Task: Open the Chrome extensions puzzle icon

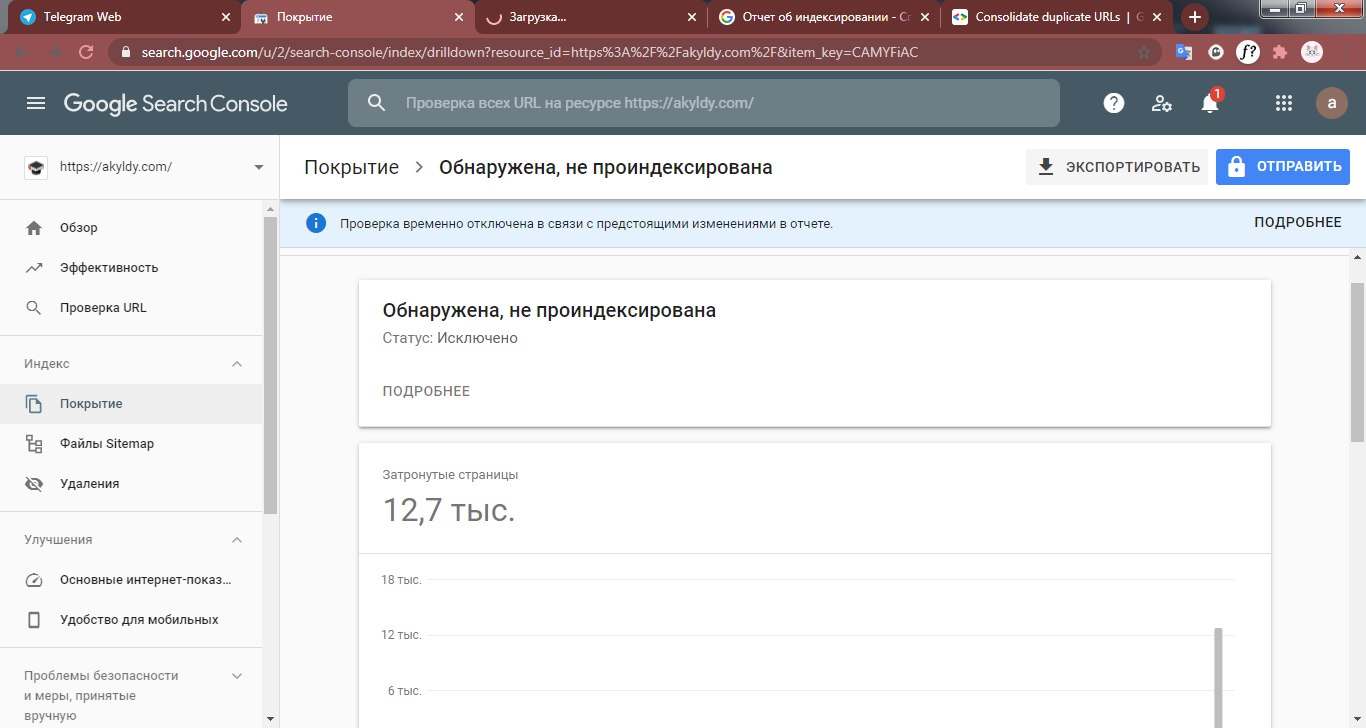Action: [x=1279, y=52]
